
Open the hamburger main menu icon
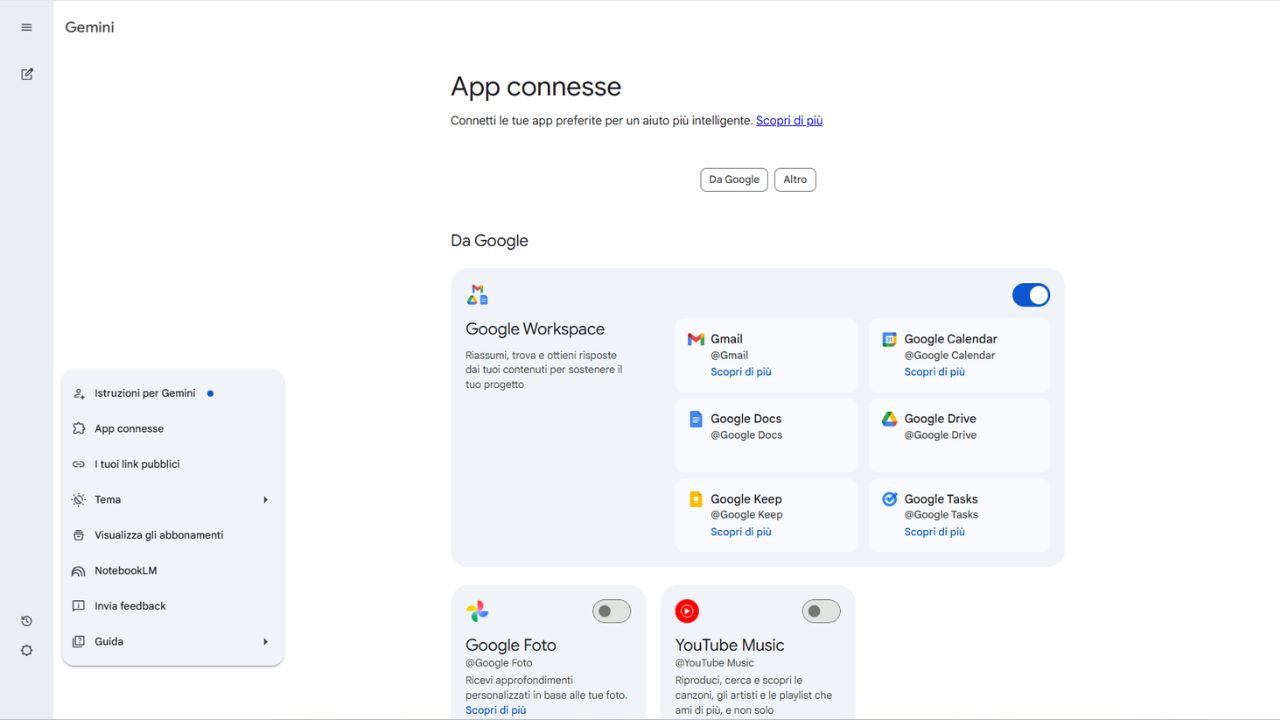[27, 27]
